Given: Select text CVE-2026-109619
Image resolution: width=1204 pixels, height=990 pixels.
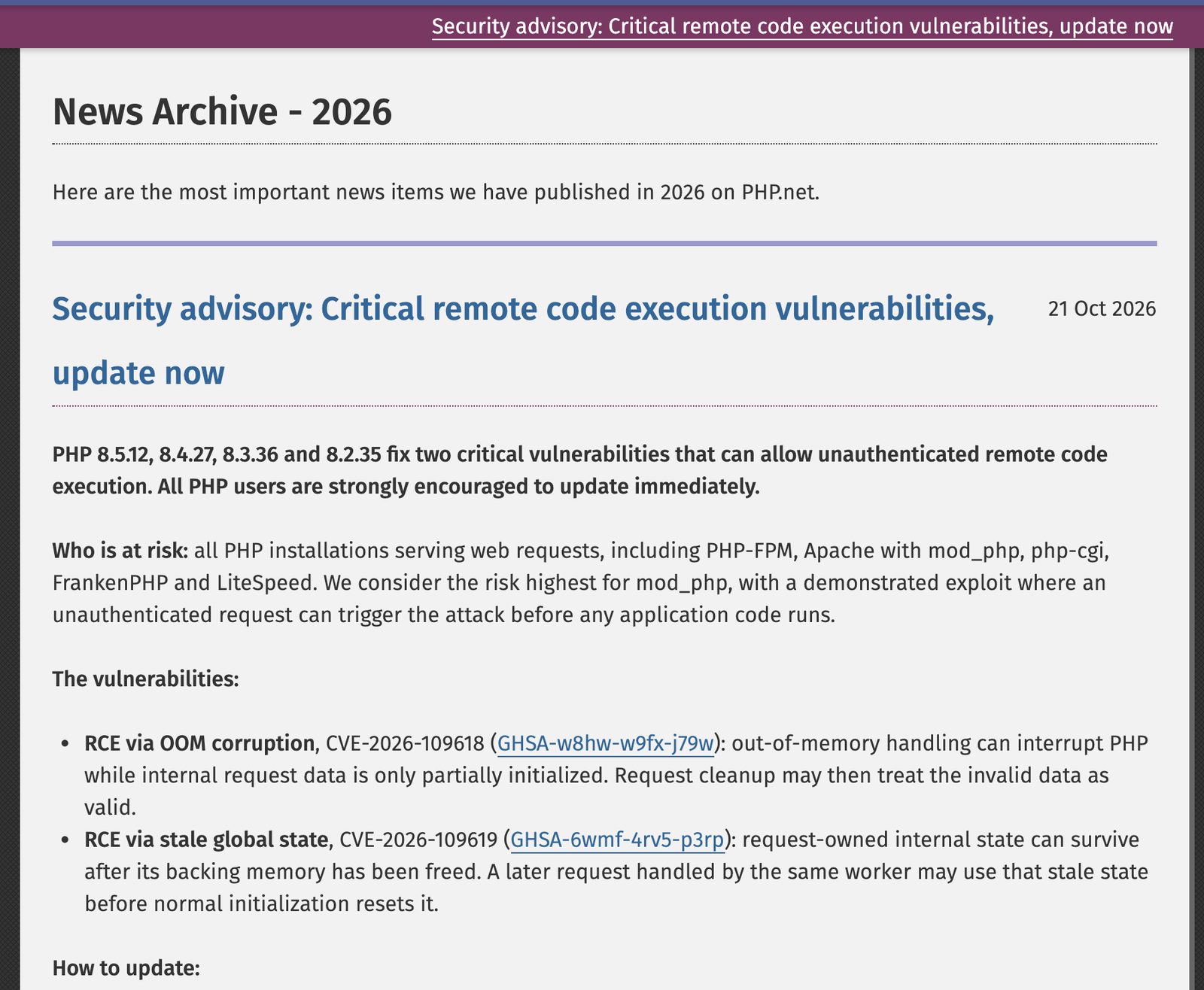Looking at the screenshot, I should 418,840.
